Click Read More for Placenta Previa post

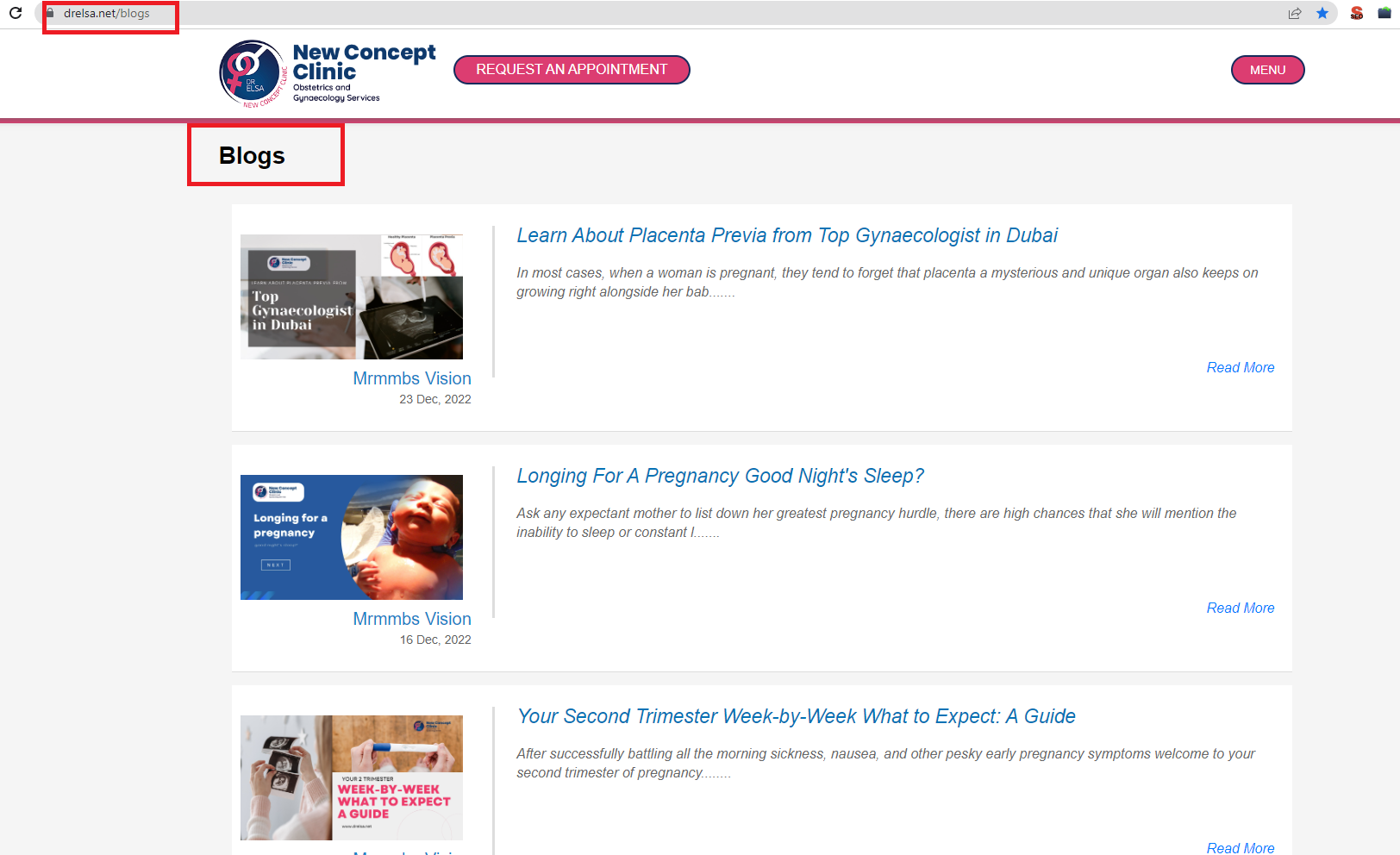1241,367
